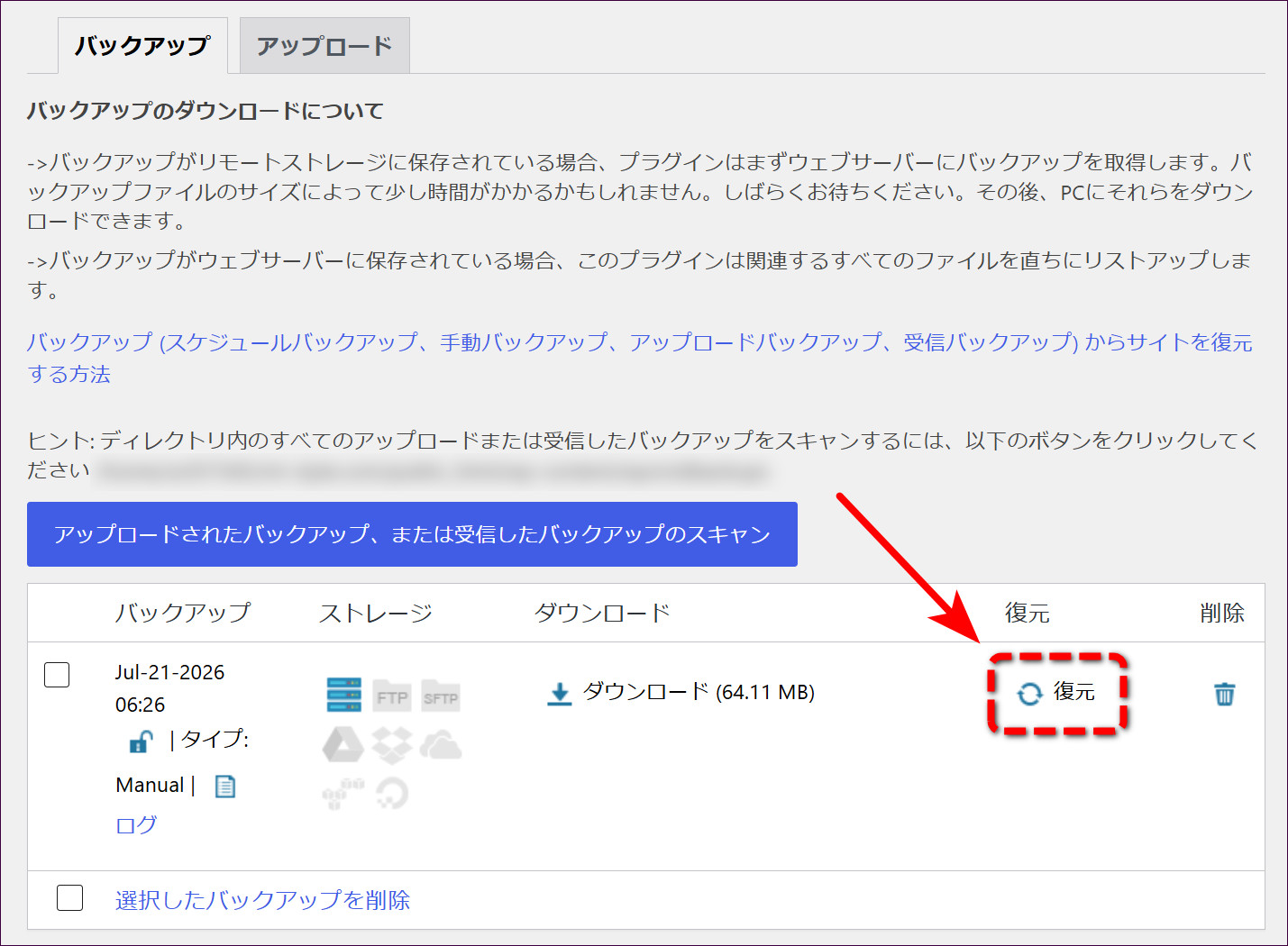Click 選択したバックアップを削除 link

coord(262,899)
